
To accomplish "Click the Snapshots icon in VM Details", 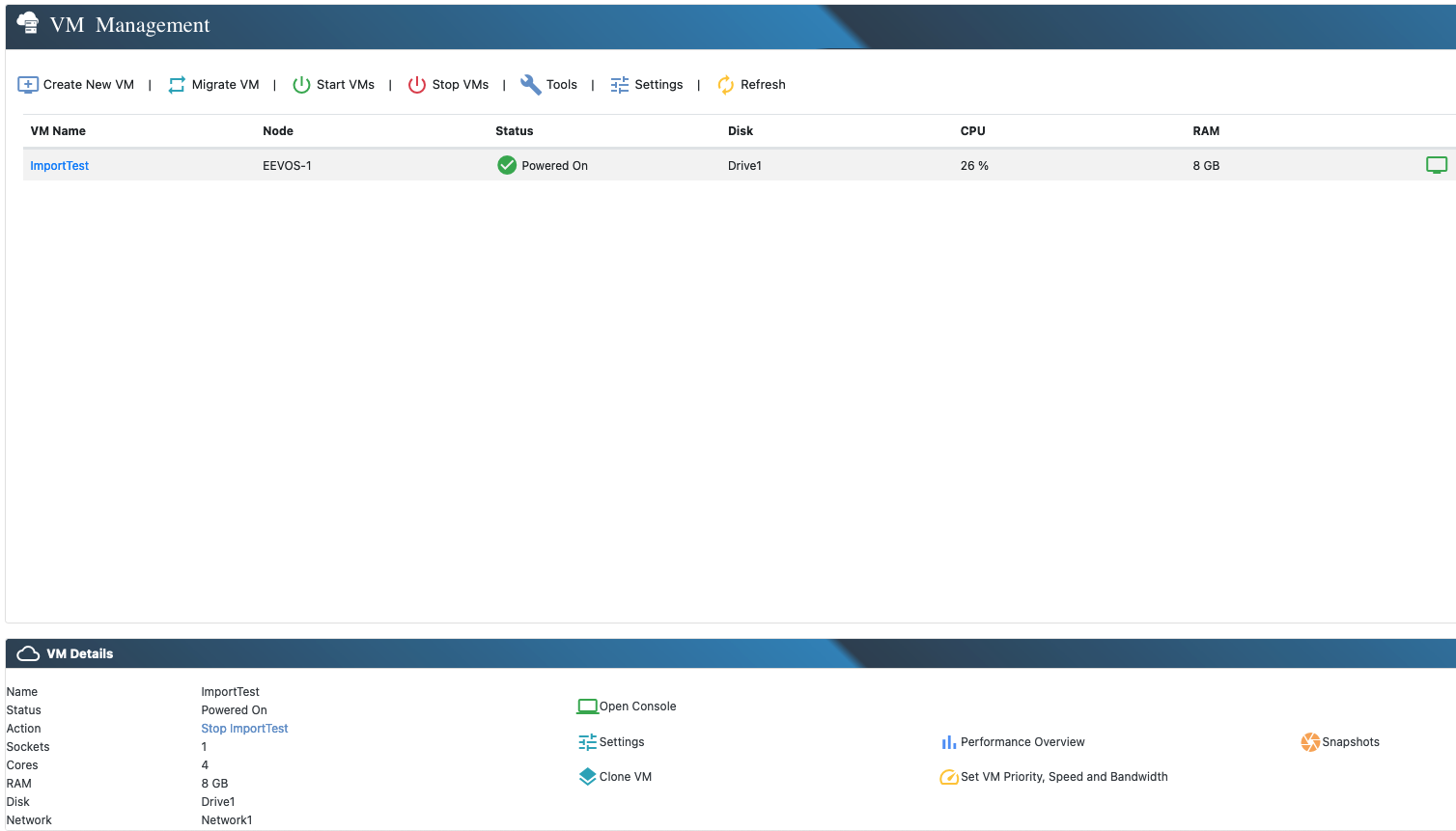I will 1309,742.
